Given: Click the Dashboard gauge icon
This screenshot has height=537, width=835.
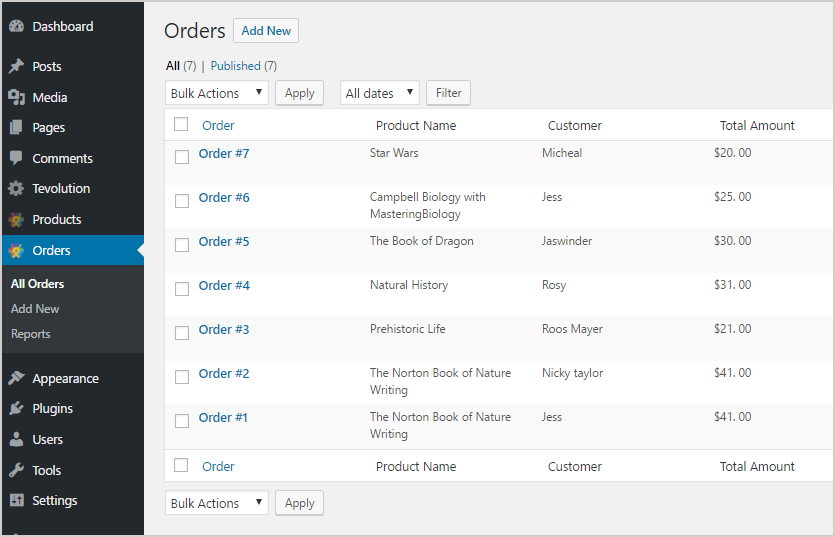Looking at the screenshot, I should (x=17, y=26).
